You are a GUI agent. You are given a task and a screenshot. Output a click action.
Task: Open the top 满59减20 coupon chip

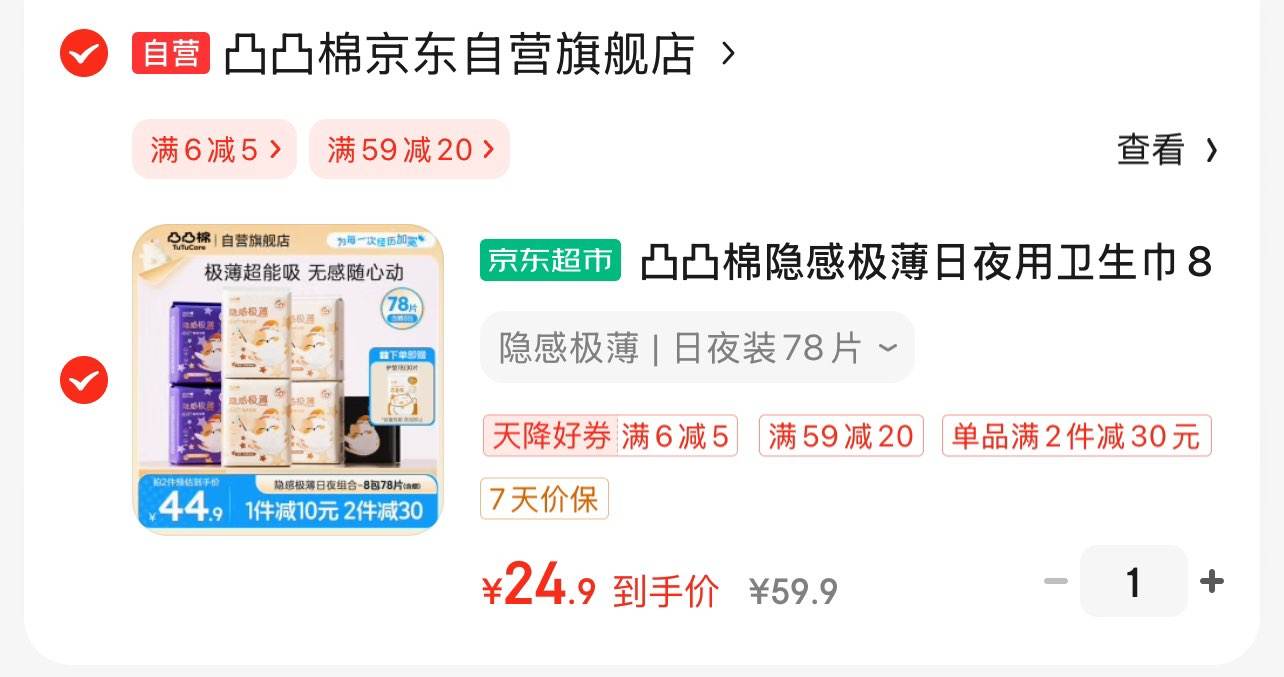point(410,150)
